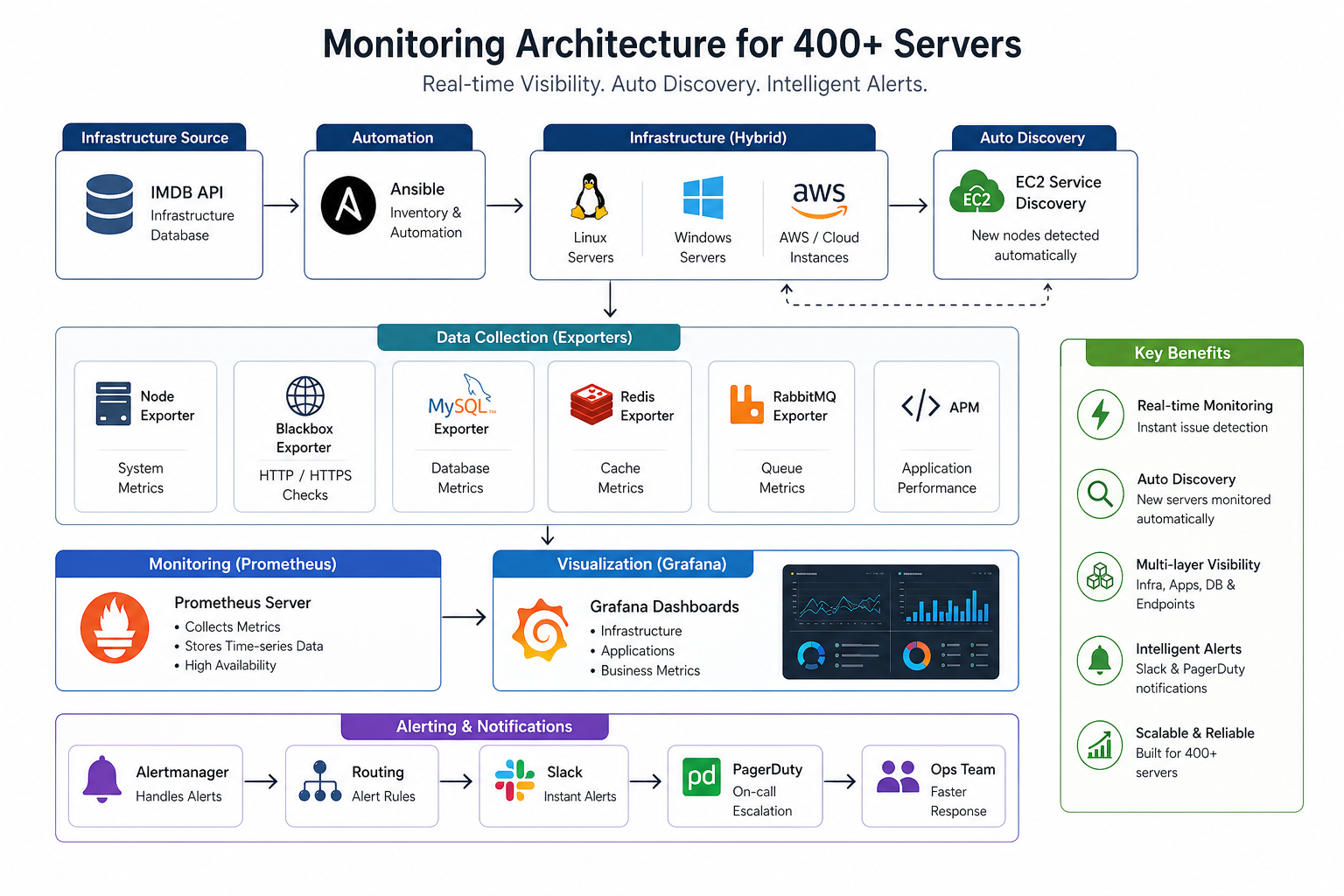Click the Node Exporter server icon

114,403
